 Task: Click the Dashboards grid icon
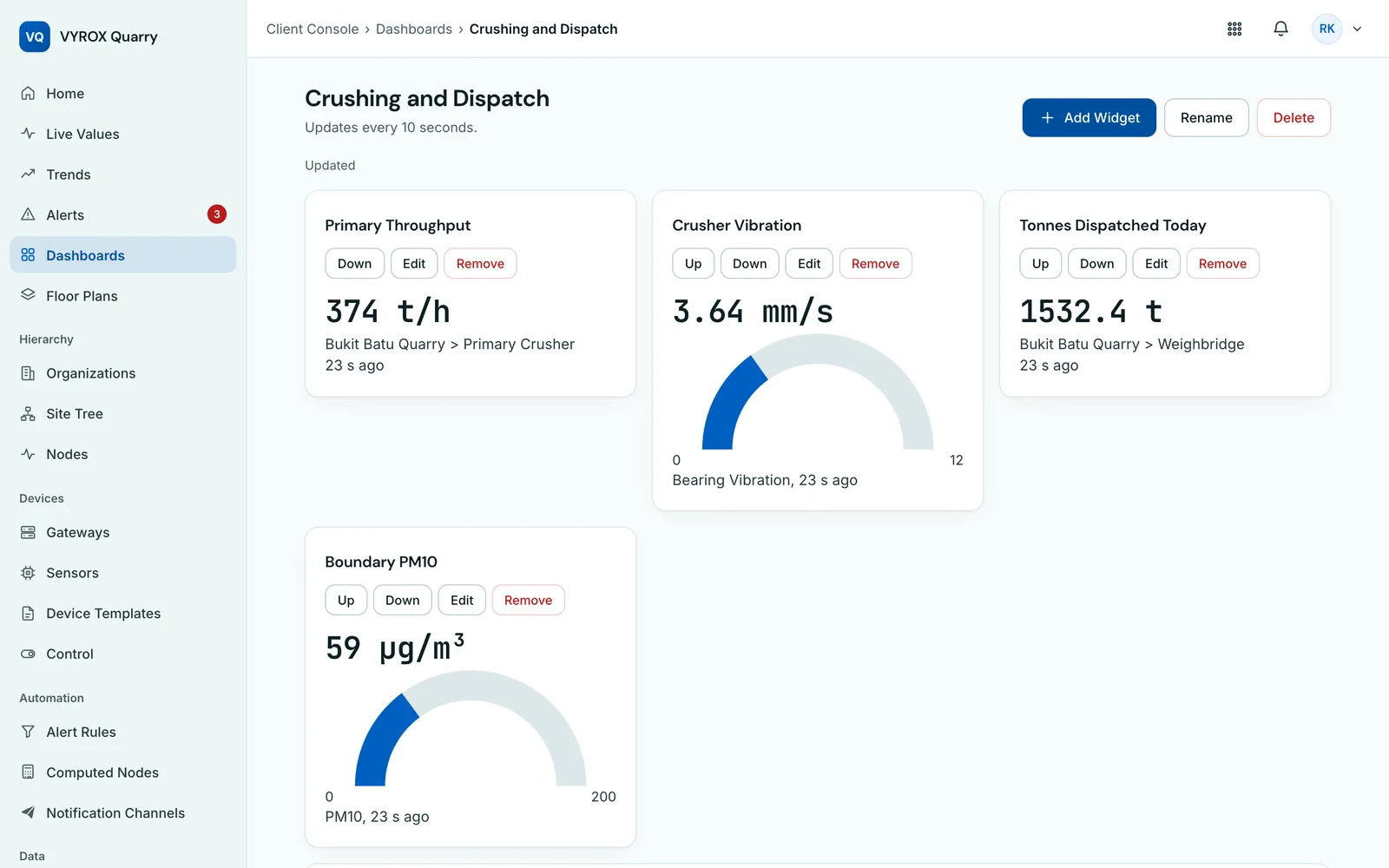[x=28, y=255]
